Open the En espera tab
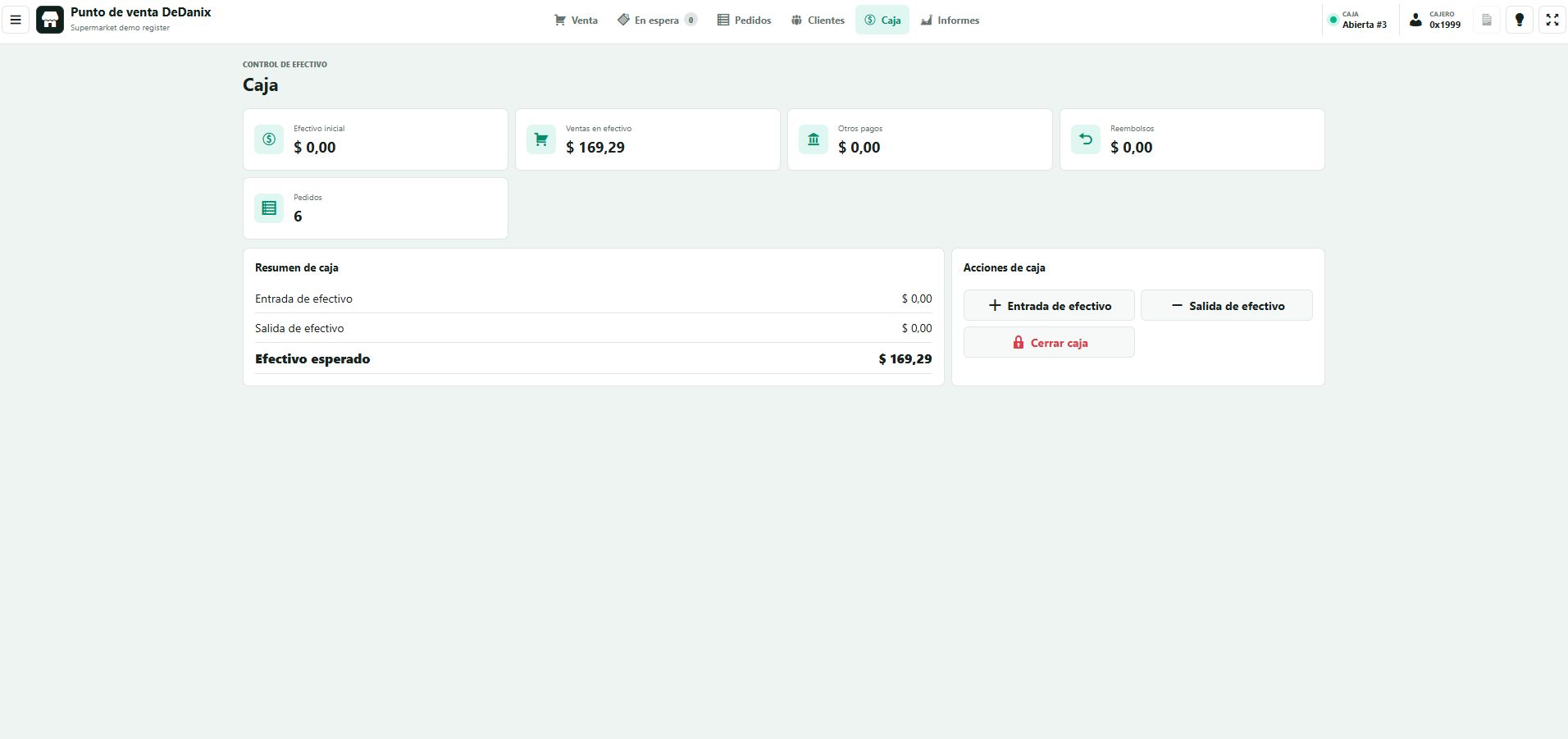This screenshot has height=739, width=1568. pos(657,21)
